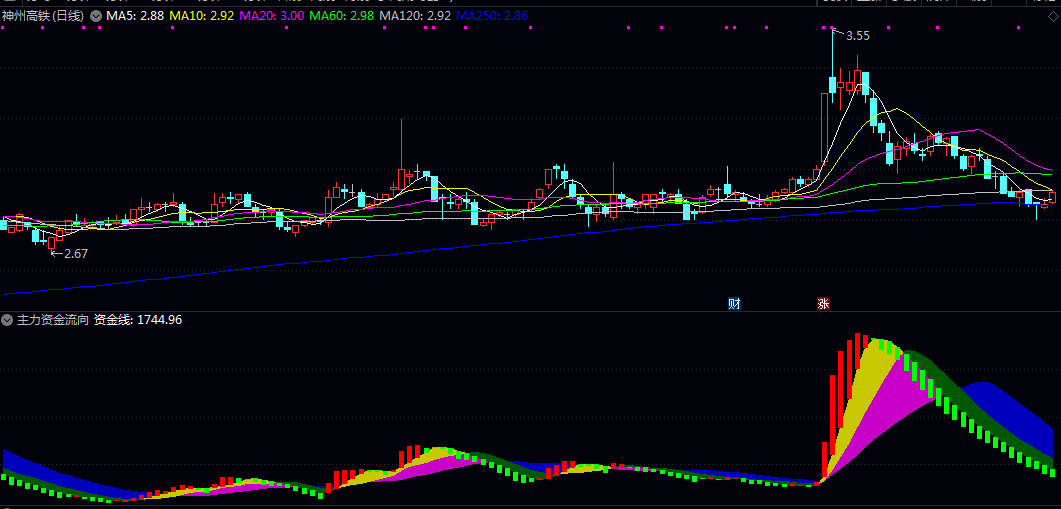Click the 财 financial report marker icon
This screenshot has height=509, width=1061.
click(x=734, y=303)
